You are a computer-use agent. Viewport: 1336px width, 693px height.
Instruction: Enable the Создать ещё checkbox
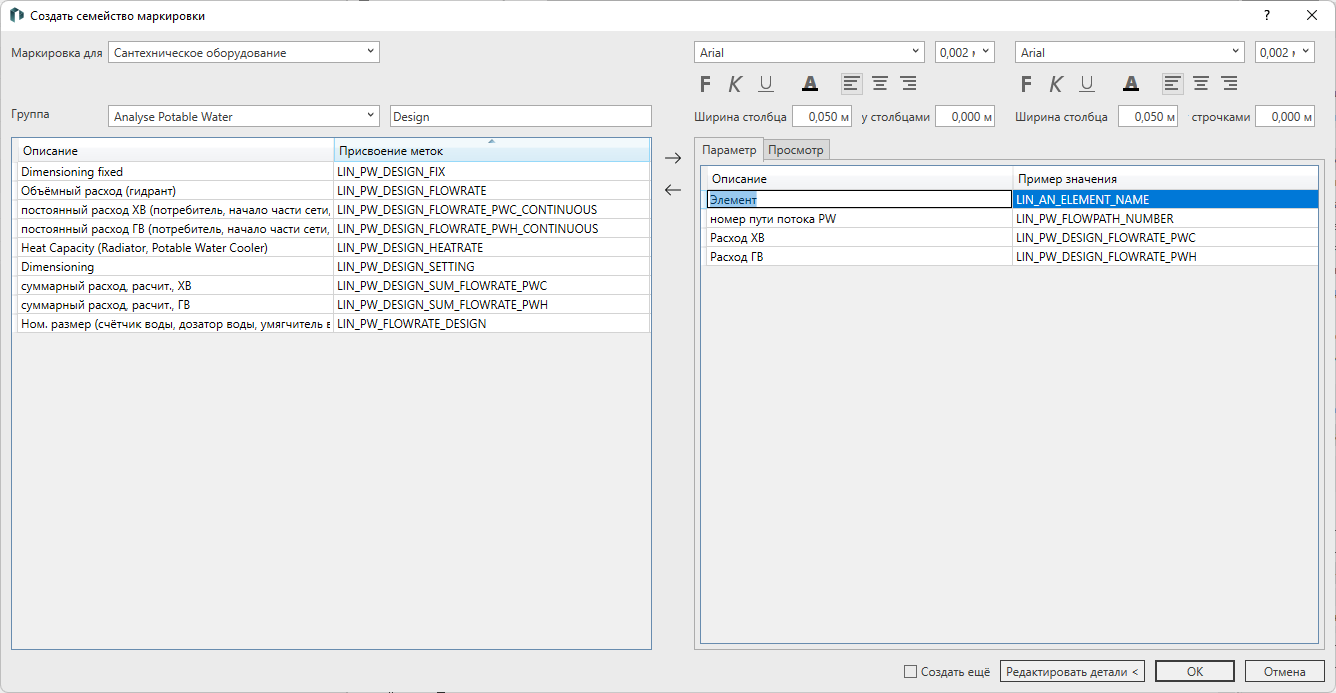[x=909, y=672]
